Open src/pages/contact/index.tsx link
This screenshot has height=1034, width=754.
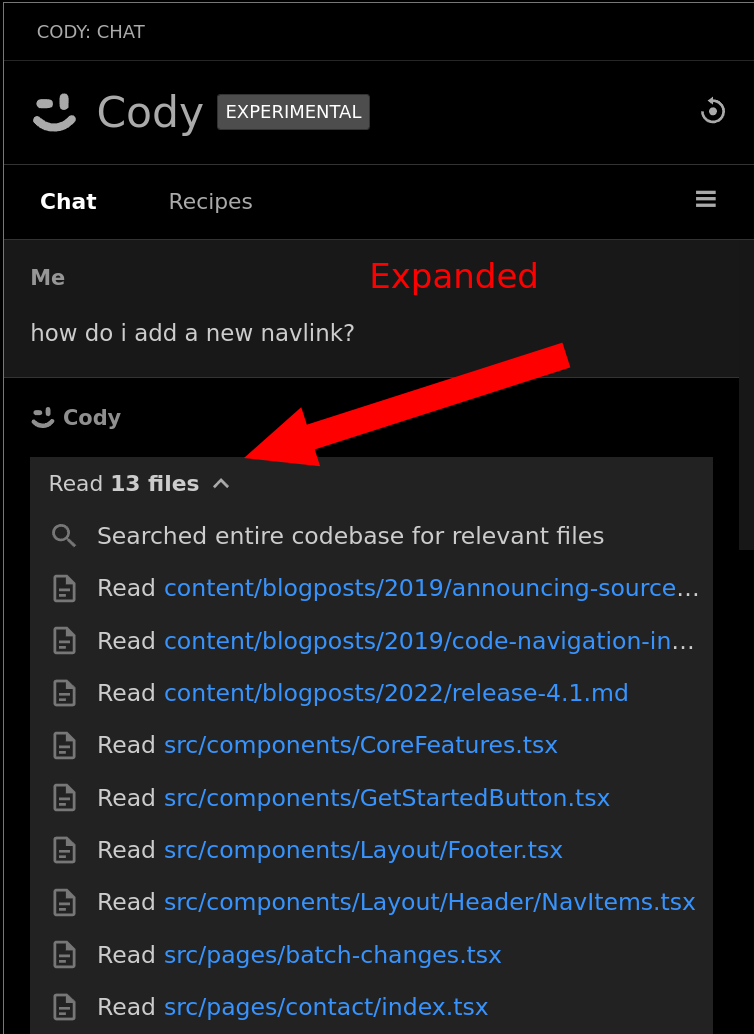pos(326,1007)
